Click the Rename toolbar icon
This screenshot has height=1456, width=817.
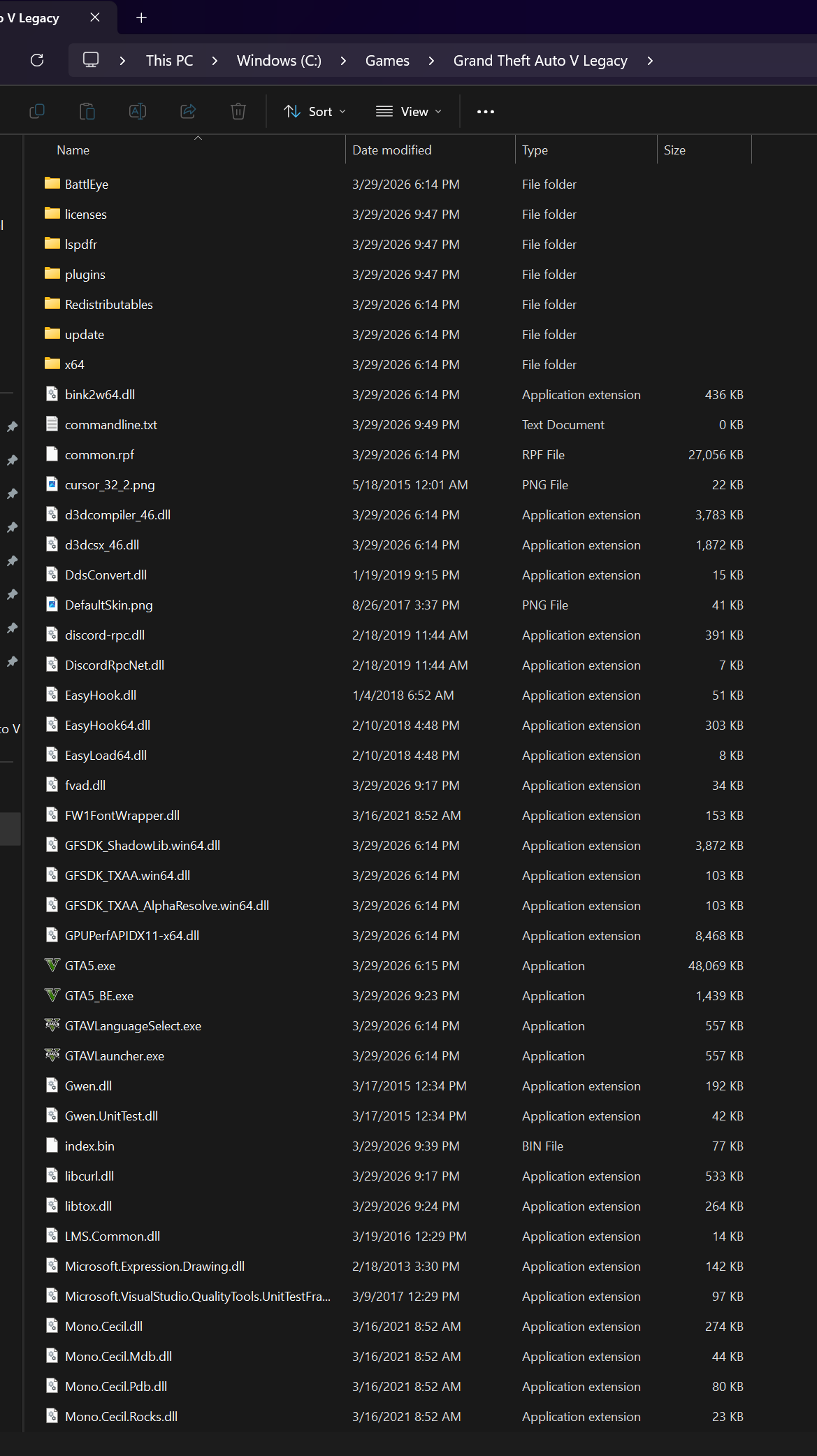tap(138, 111)
